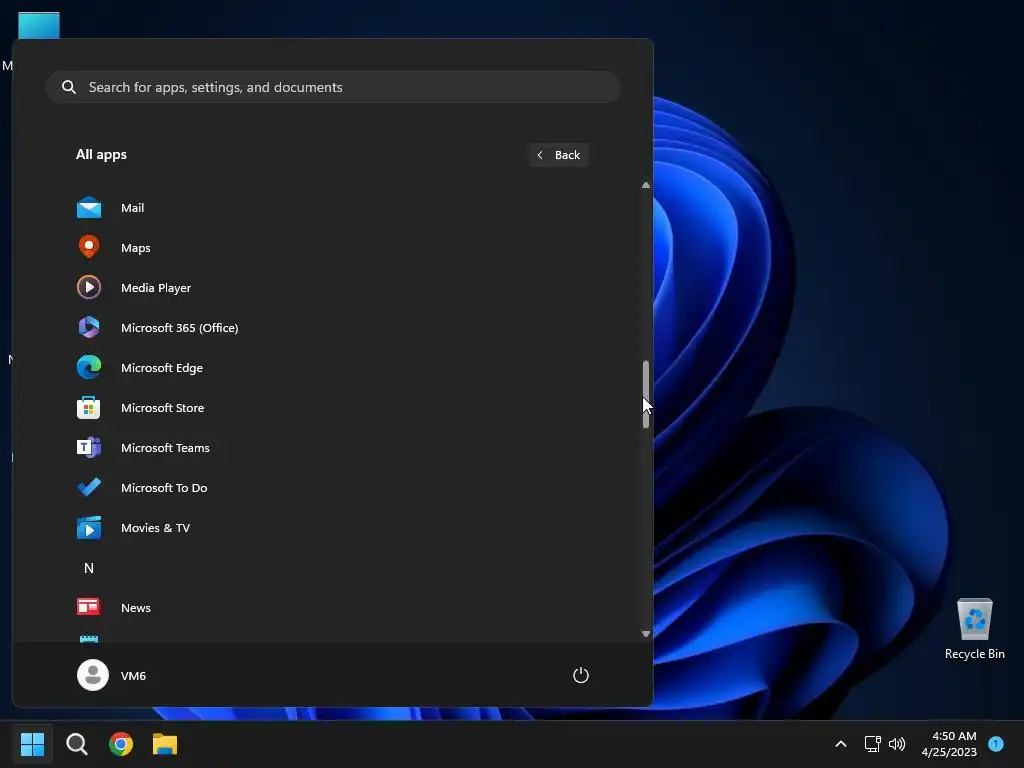This screenshot has height=768, width=1024.
Task: Focus the 'Search for apps, settings, and documents' field
Action: coord(333,87)
